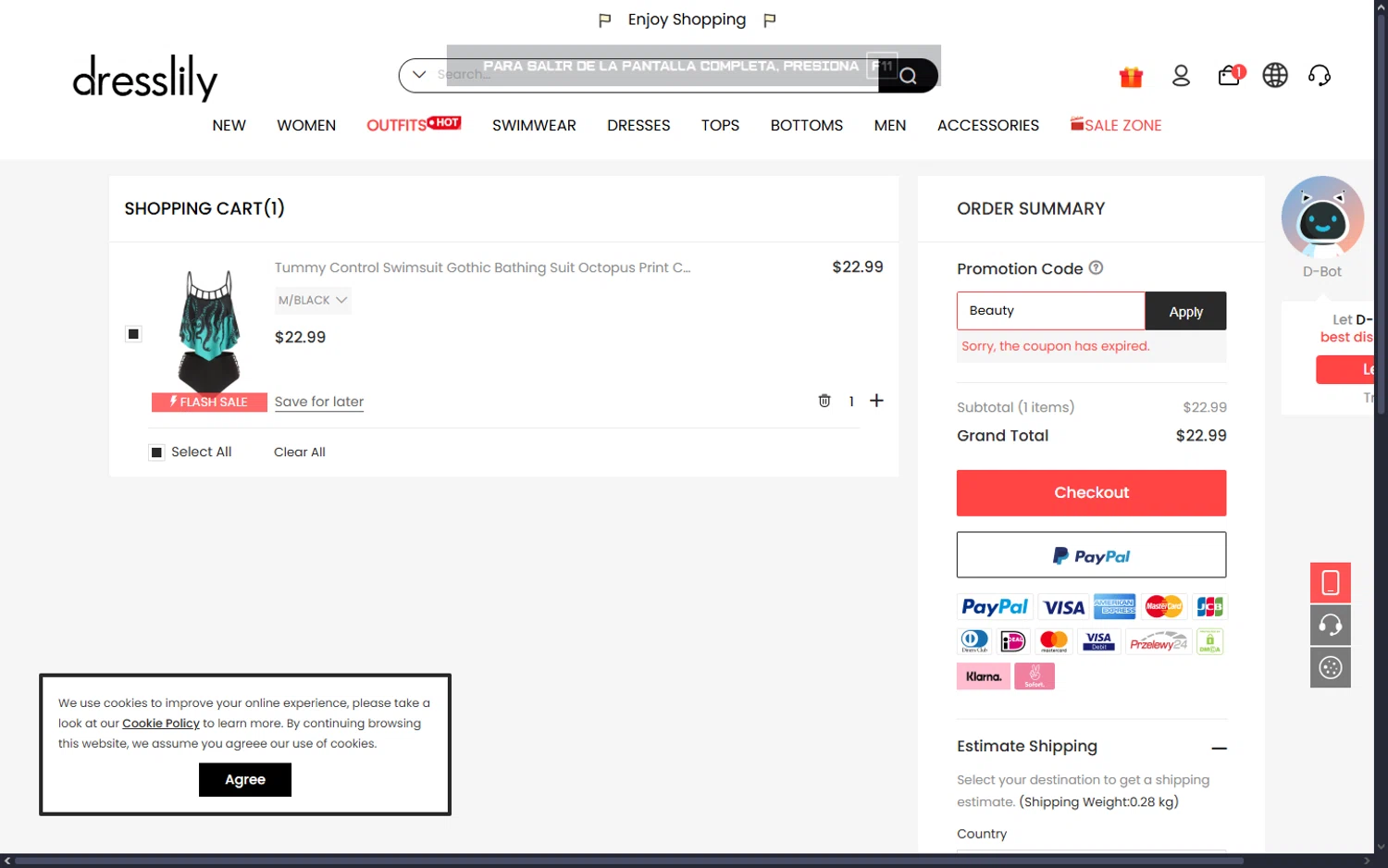Click the Clear All link
Viewport: 1388px width, 868px height.
300,453
